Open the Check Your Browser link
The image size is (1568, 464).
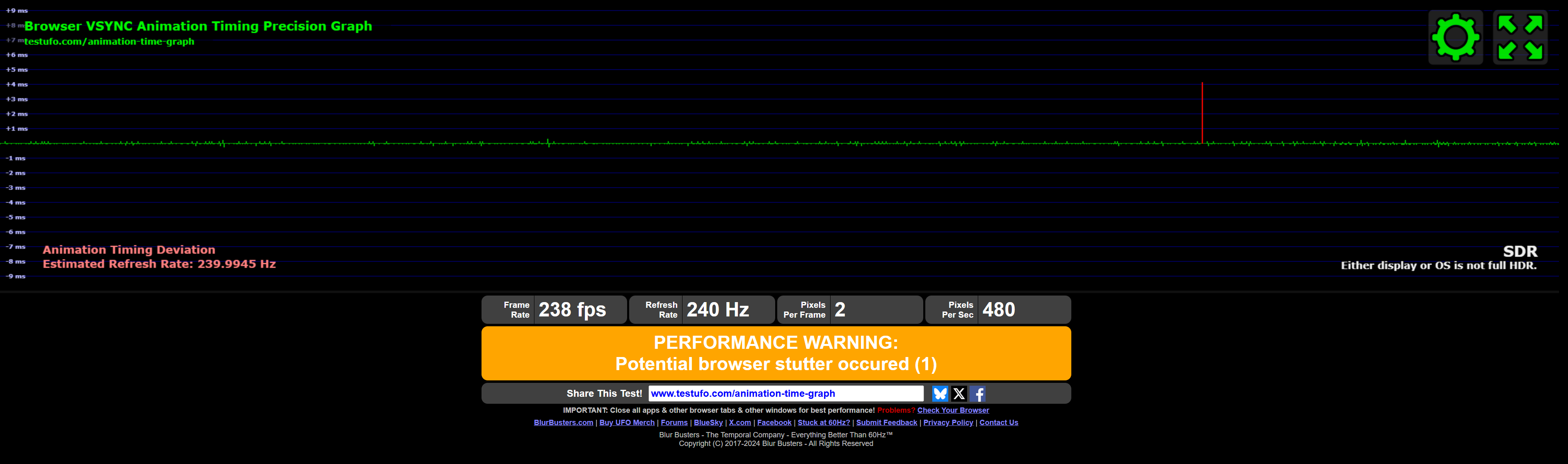(953, 410)
